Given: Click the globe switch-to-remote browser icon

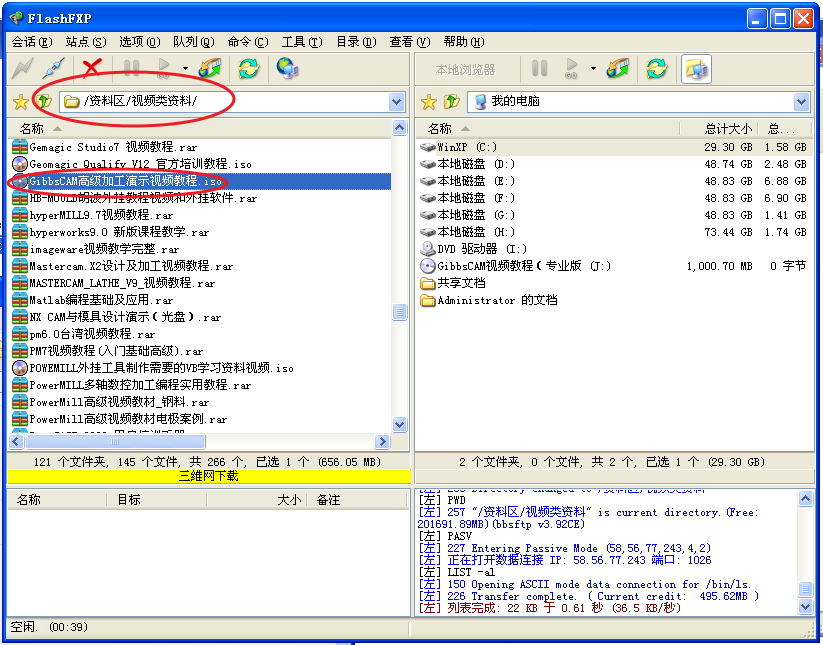Looking at the screenshot, I should 288,68.
